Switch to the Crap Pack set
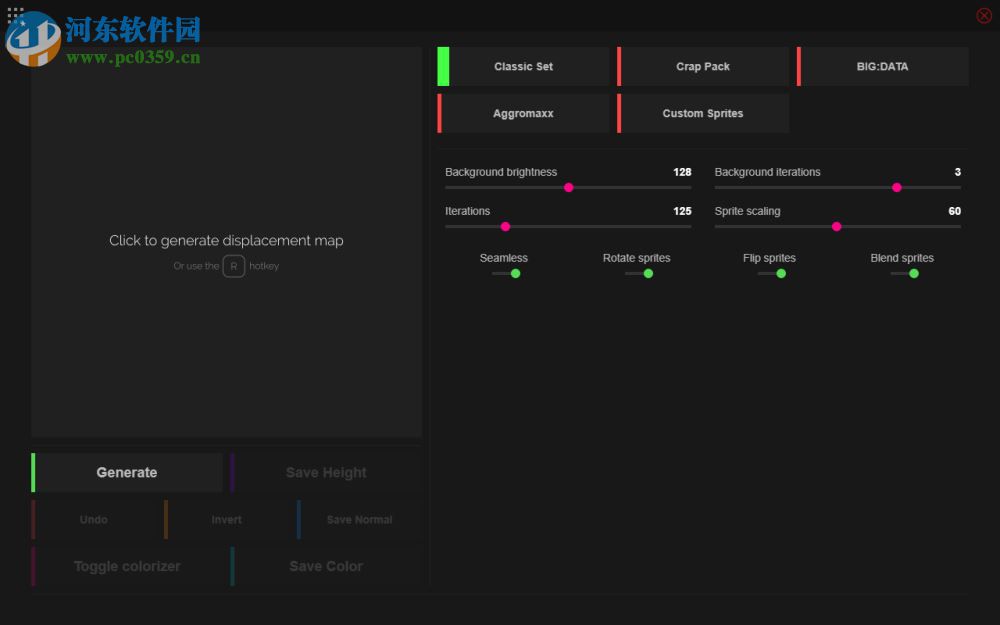This screenshot has height=625, width=1000. coord(703,66)
